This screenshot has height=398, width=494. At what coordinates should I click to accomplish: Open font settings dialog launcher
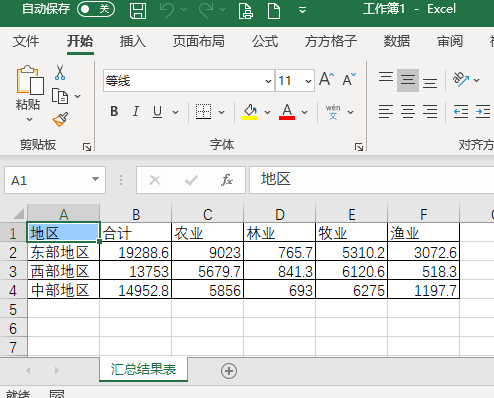(x=359, y=147)
